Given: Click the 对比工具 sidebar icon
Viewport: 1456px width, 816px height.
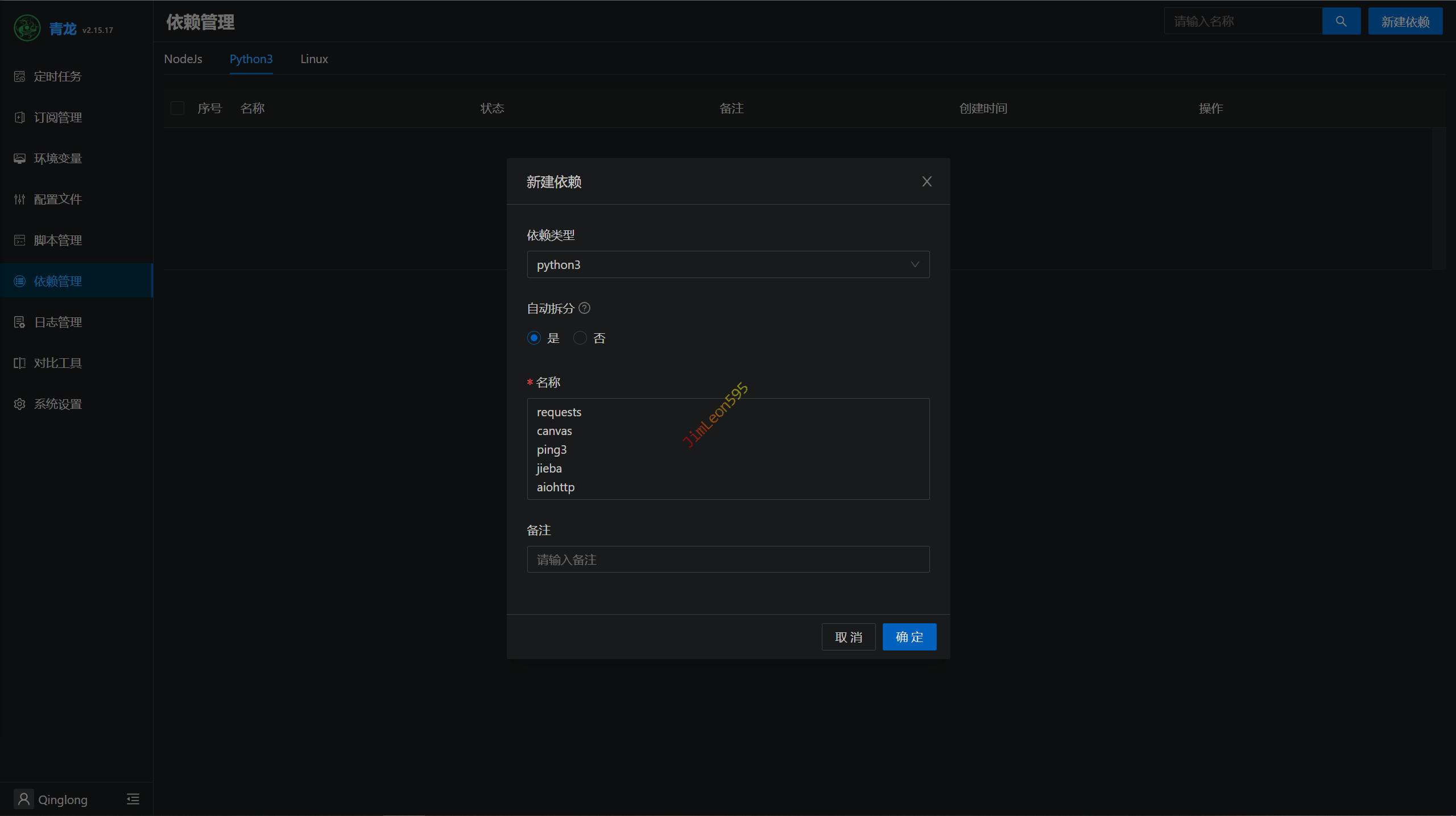Looking at the screenshot, I should pos(20,363).
